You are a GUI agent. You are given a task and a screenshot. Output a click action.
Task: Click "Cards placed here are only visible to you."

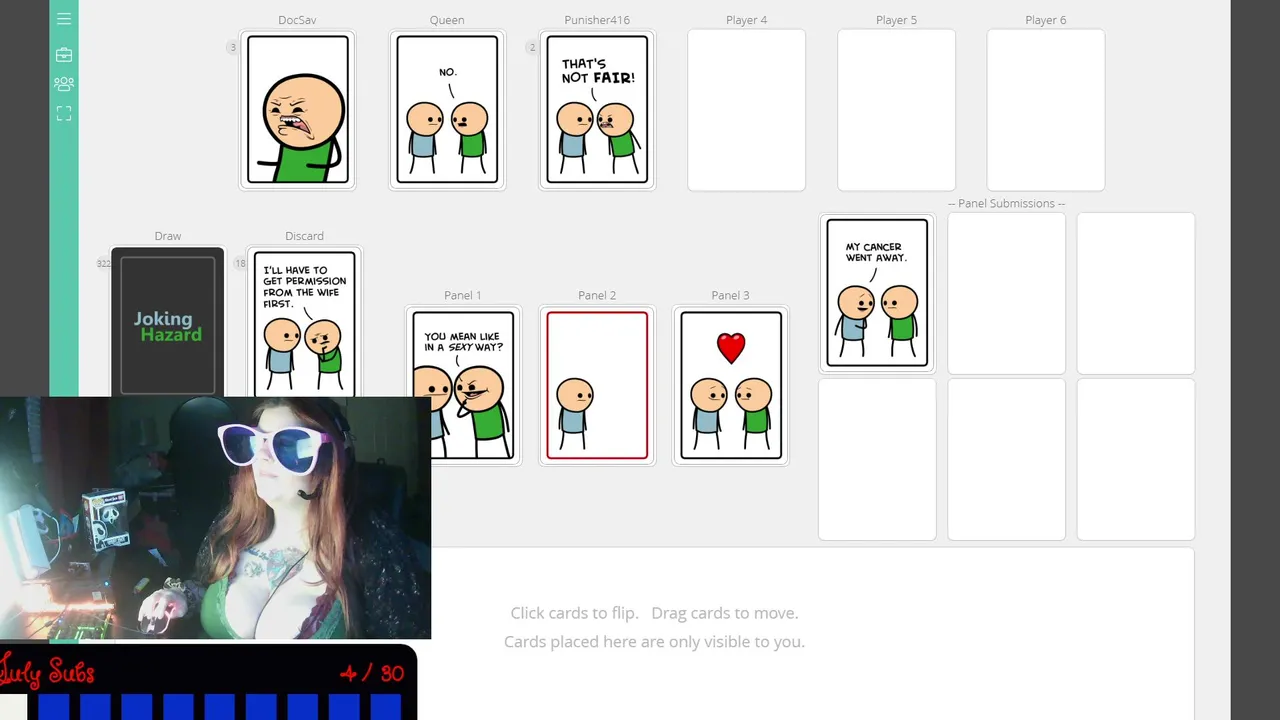[654, 642]
